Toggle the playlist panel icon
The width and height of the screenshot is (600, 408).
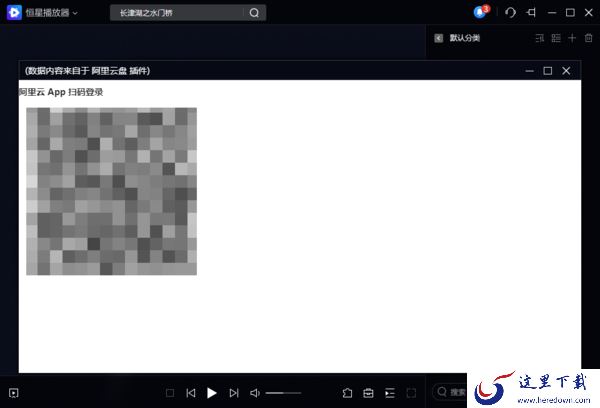pyautogui.click(x=390, y=393)
